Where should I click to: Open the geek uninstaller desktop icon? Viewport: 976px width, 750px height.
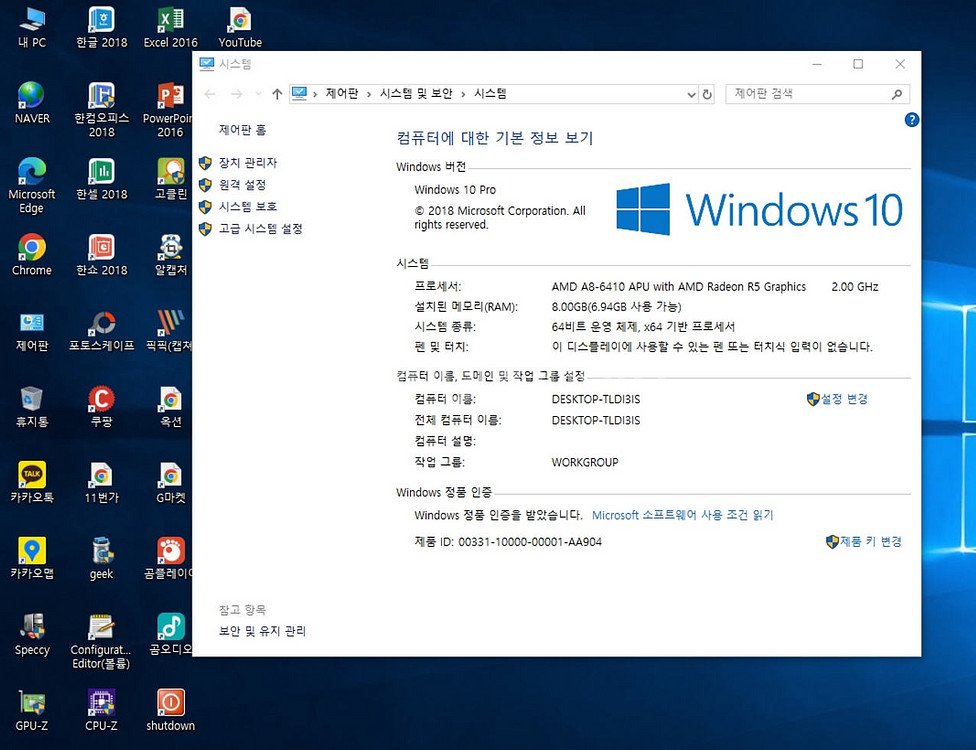click(x=101, y=558)
